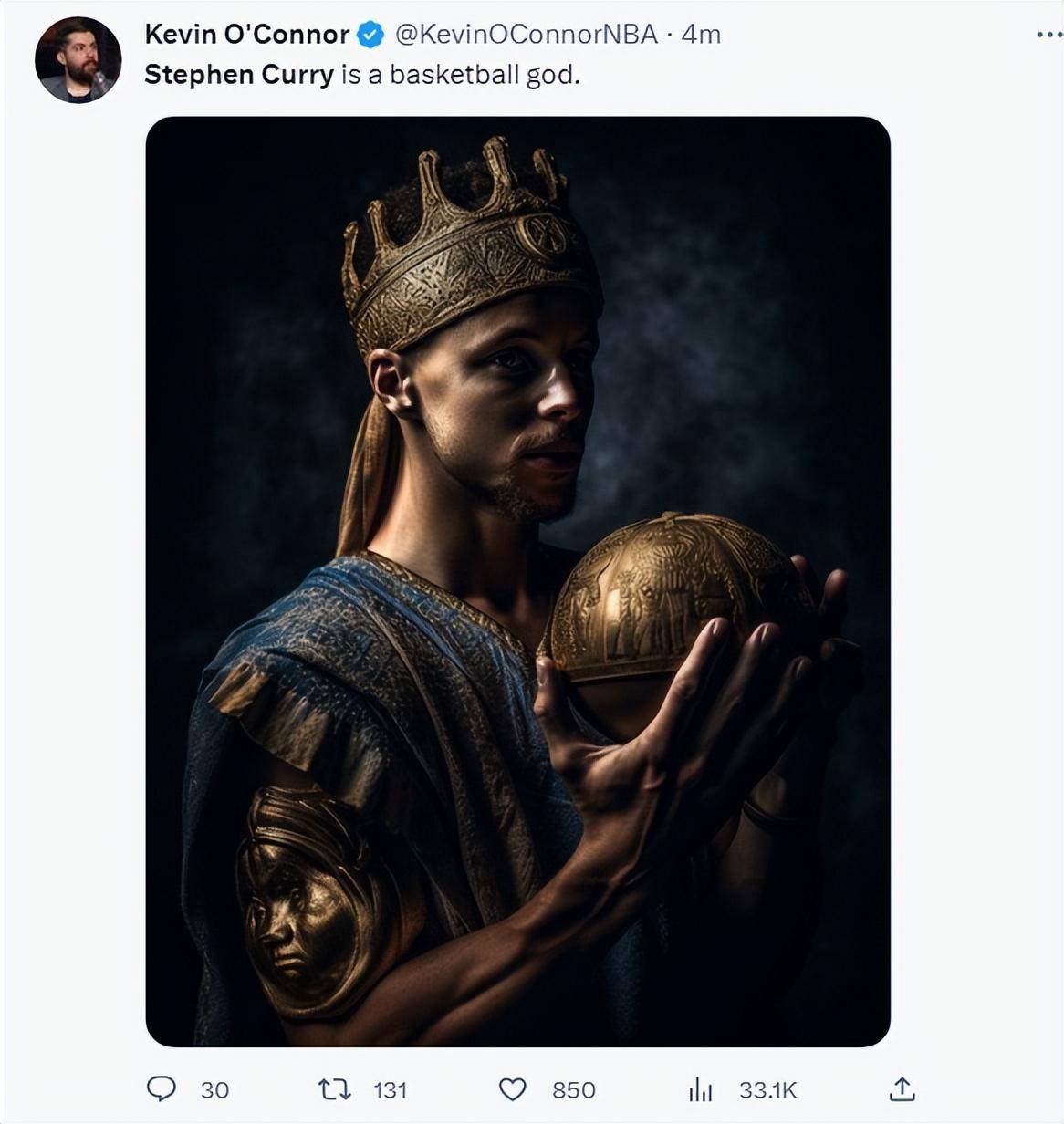Click the reply speech bubble icon
This screenshot has width=1064, height=1124.
162,1088
